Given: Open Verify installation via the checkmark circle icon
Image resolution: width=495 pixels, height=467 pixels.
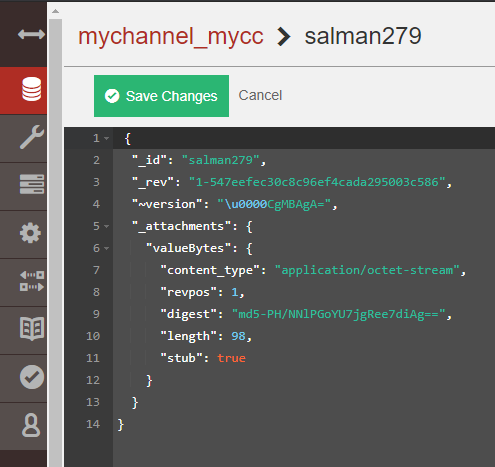Looking at the screenshot, I should (31, 377).
